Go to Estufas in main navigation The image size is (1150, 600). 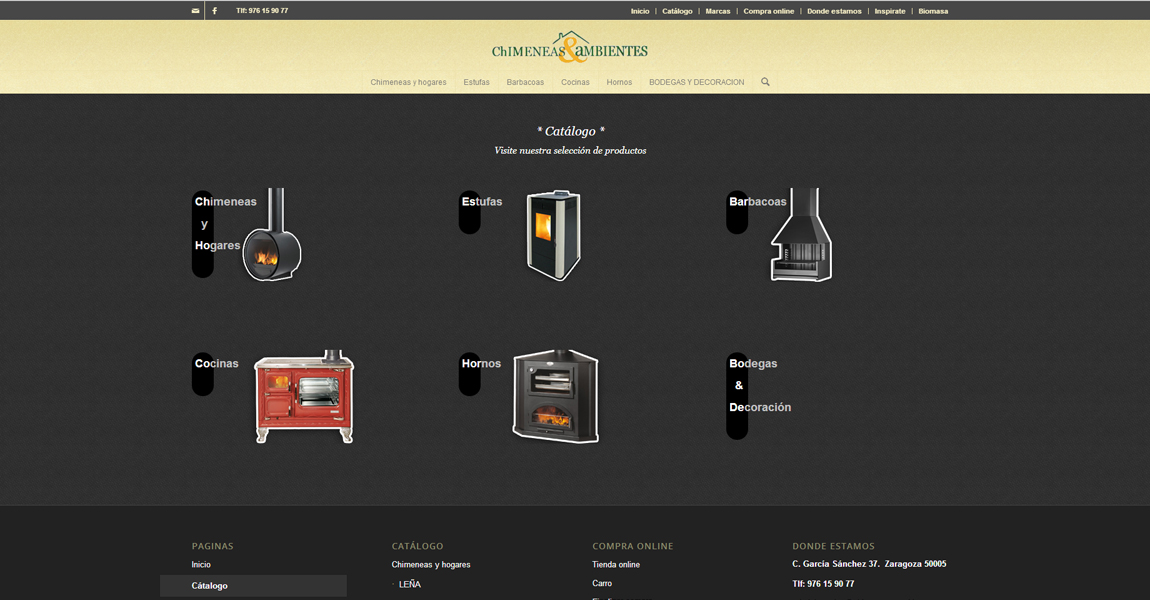pyautogui.click(x=476, y=82)
